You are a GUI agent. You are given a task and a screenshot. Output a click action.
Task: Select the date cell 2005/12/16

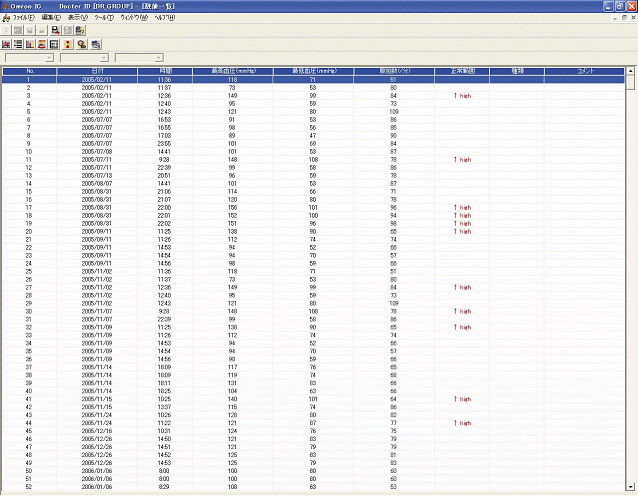tap(97, 431)
